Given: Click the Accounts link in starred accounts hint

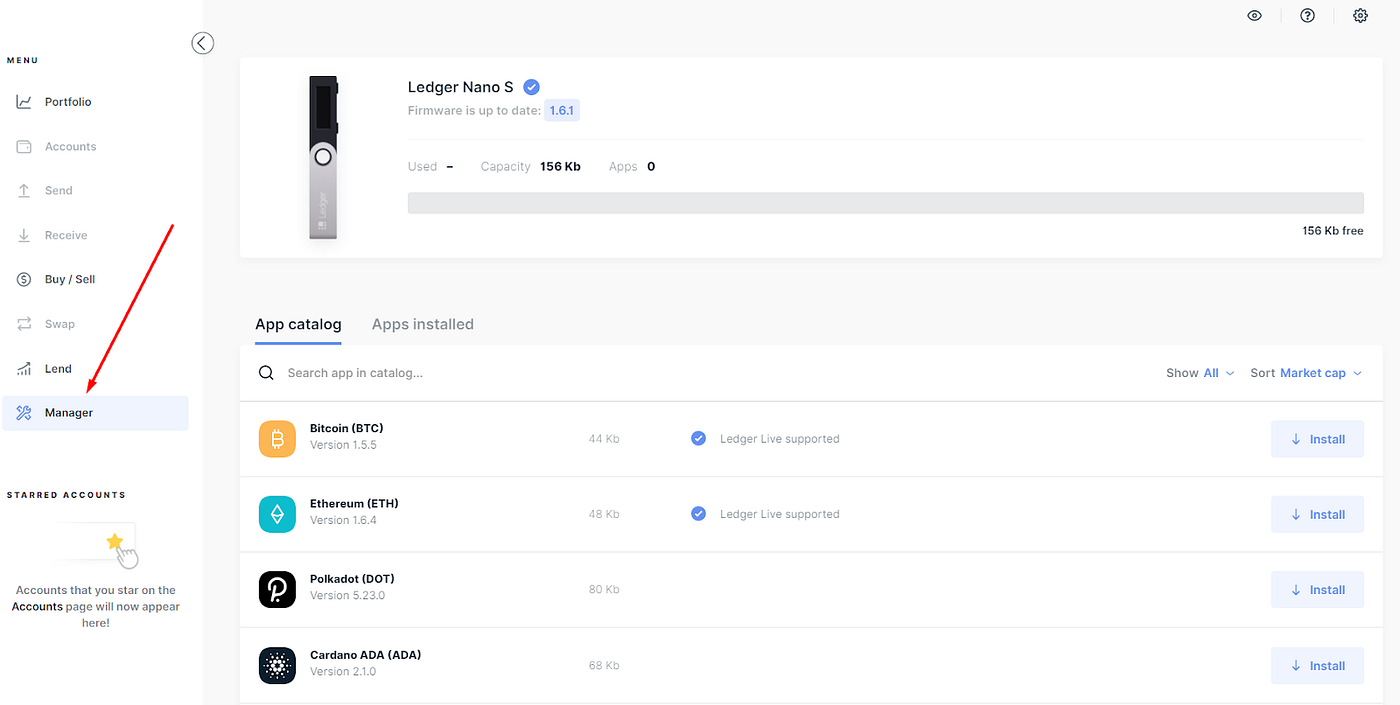Looking at the screenshot, I should click(x=37, y=607).
